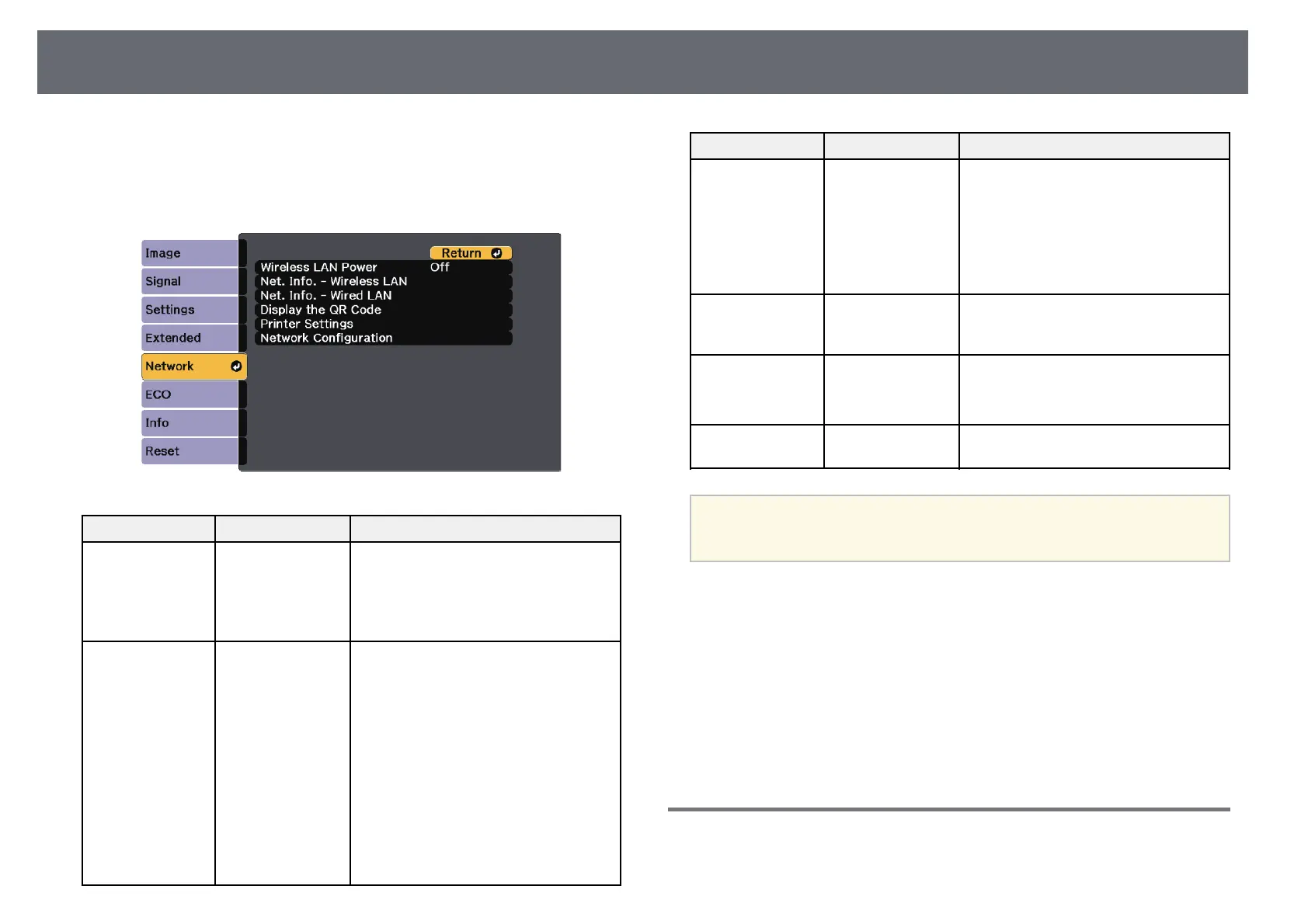Click the gray page header bar

(642, 62)
